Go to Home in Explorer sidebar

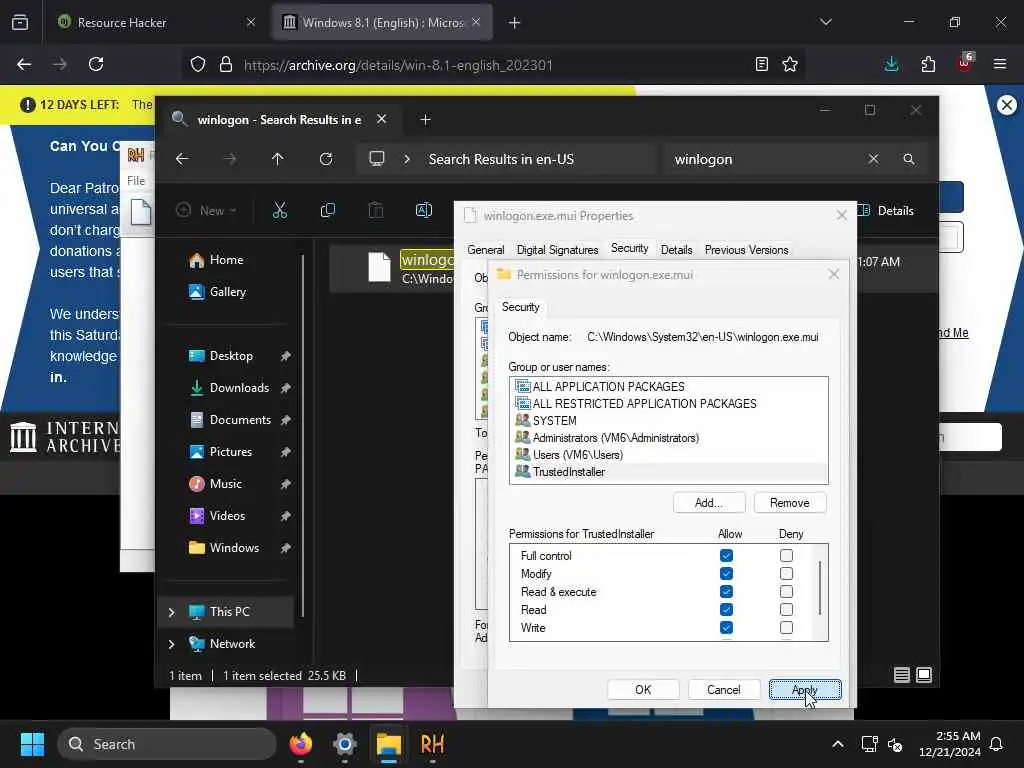click(227, 260)
